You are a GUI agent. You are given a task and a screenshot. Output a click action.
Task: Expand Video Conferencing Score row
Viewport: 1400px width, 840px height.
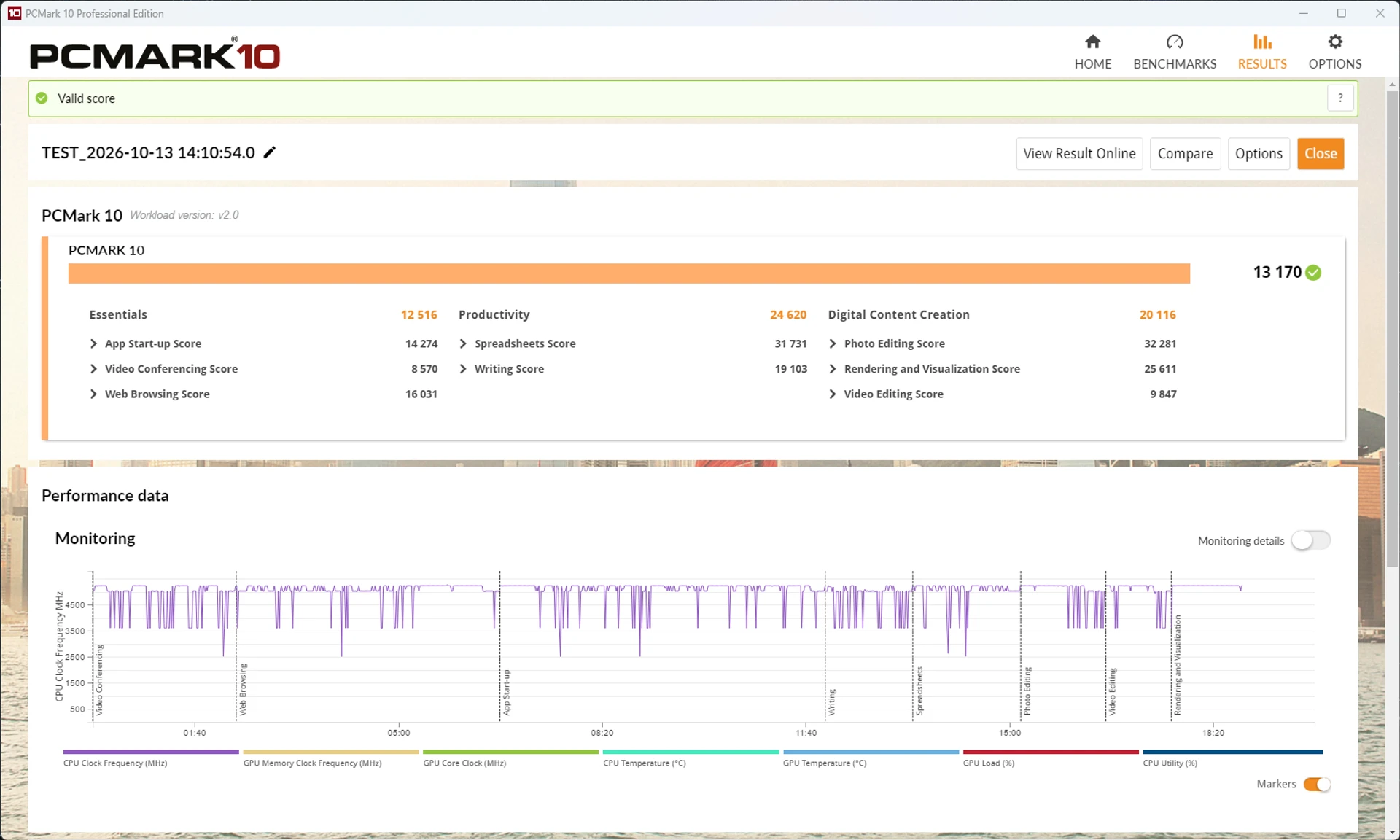tap(93, 369)
